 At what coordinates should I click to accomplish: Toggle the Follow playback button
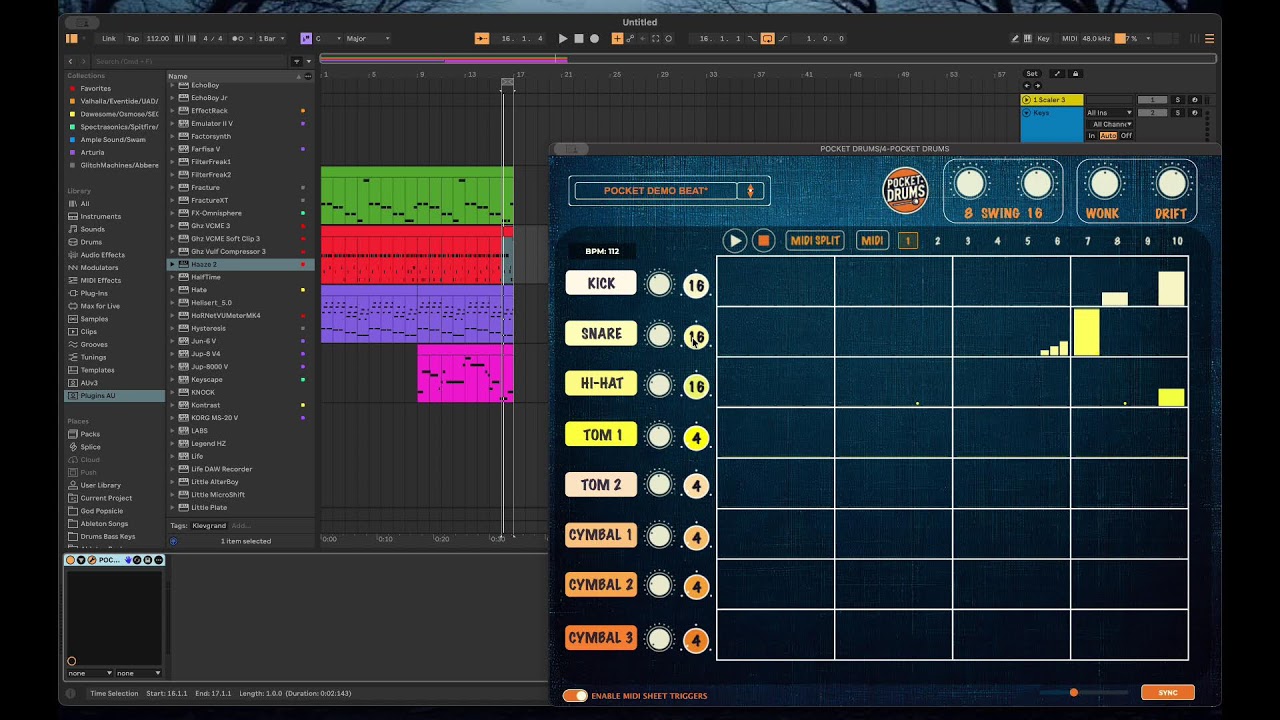point(482,38)
